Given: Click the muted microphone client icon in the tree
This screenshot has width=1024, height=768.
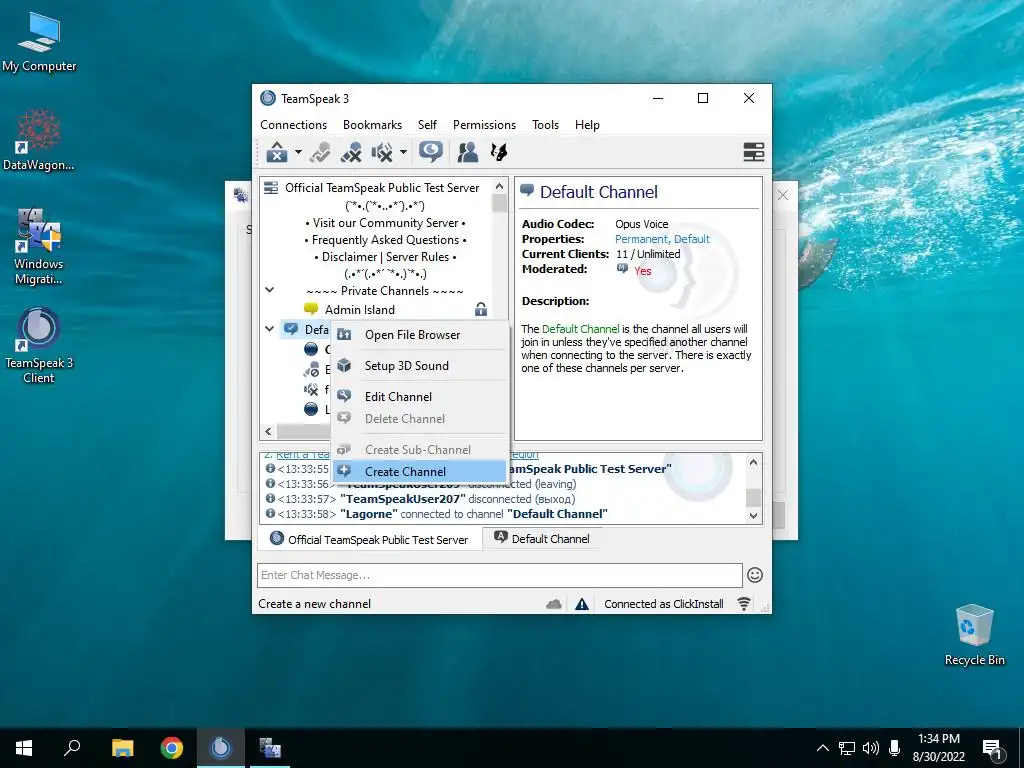Looking at the screenshot, I should [x=312, y=370].
